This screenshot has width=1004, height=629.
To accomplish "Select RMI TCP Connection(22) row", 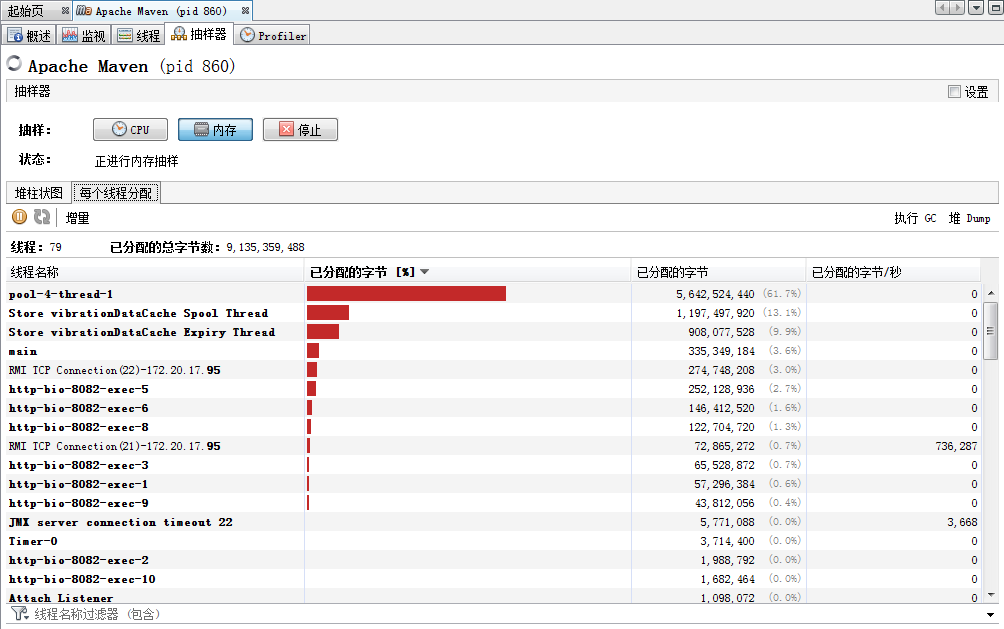I will 494,370.
